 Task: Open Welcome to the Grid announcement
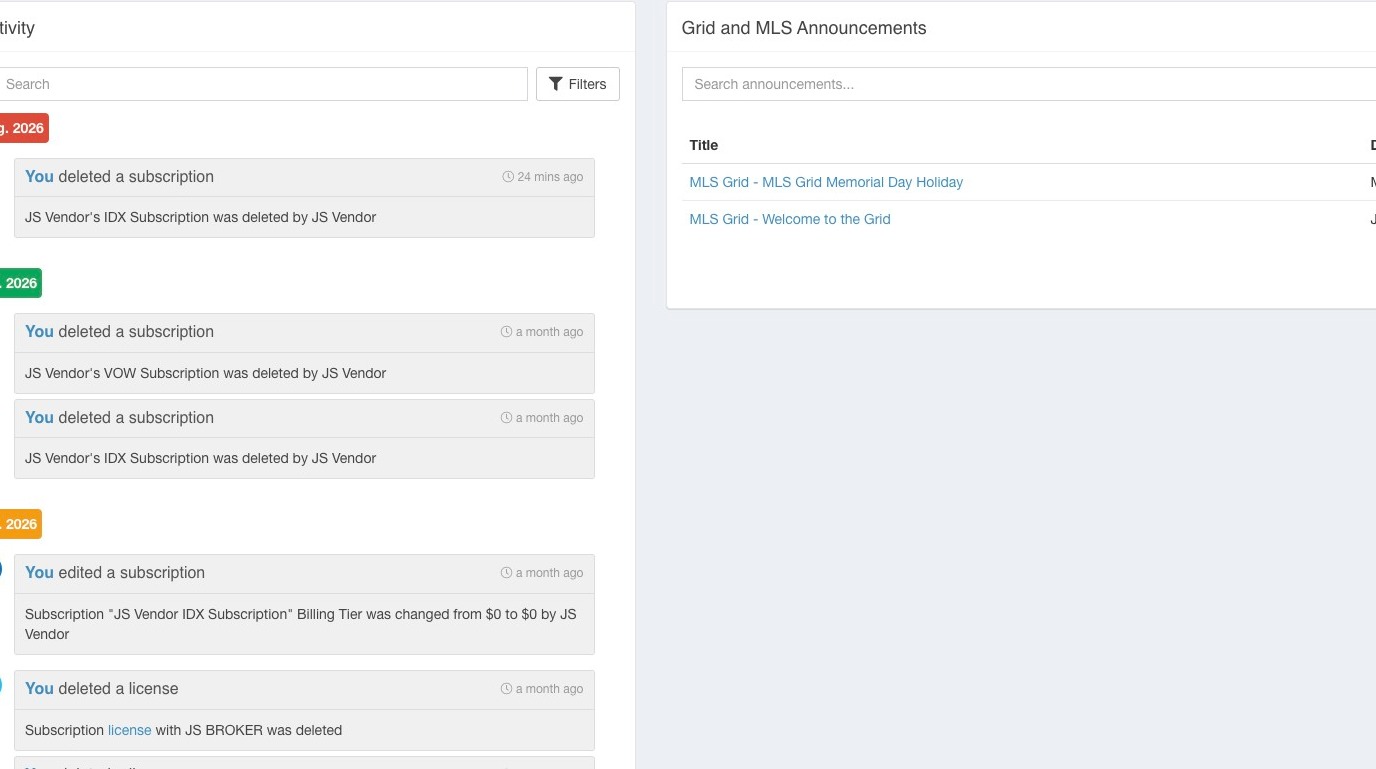click(x=790, y=219)
